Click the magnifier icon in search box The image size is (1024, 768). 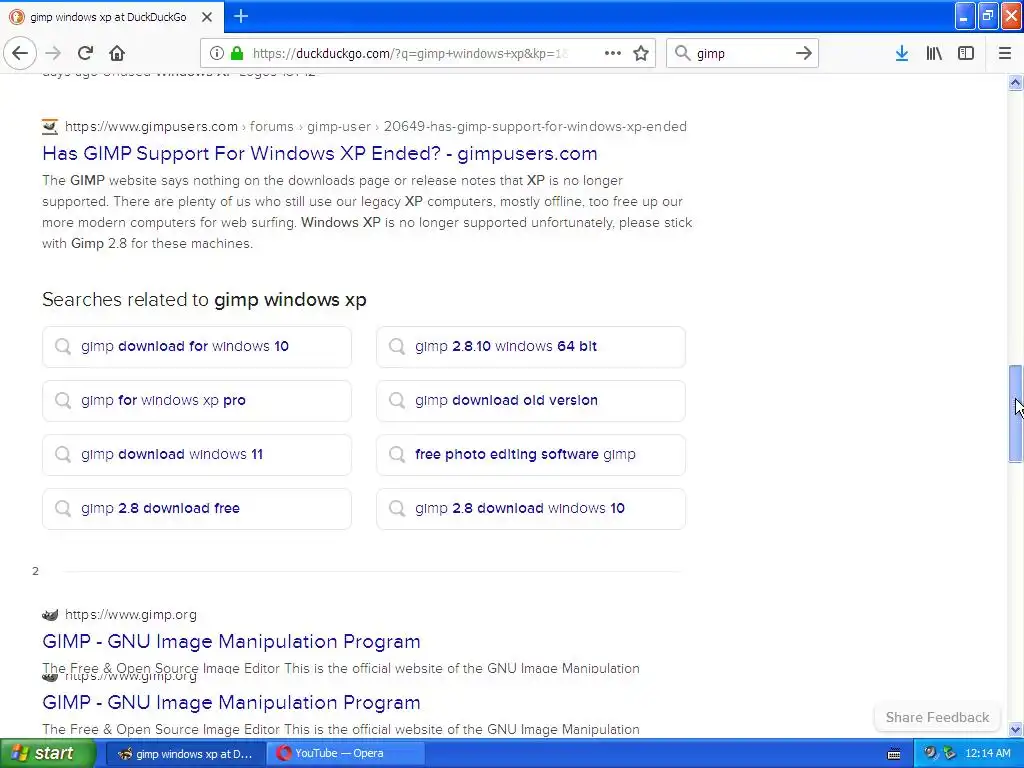(682, 53)
